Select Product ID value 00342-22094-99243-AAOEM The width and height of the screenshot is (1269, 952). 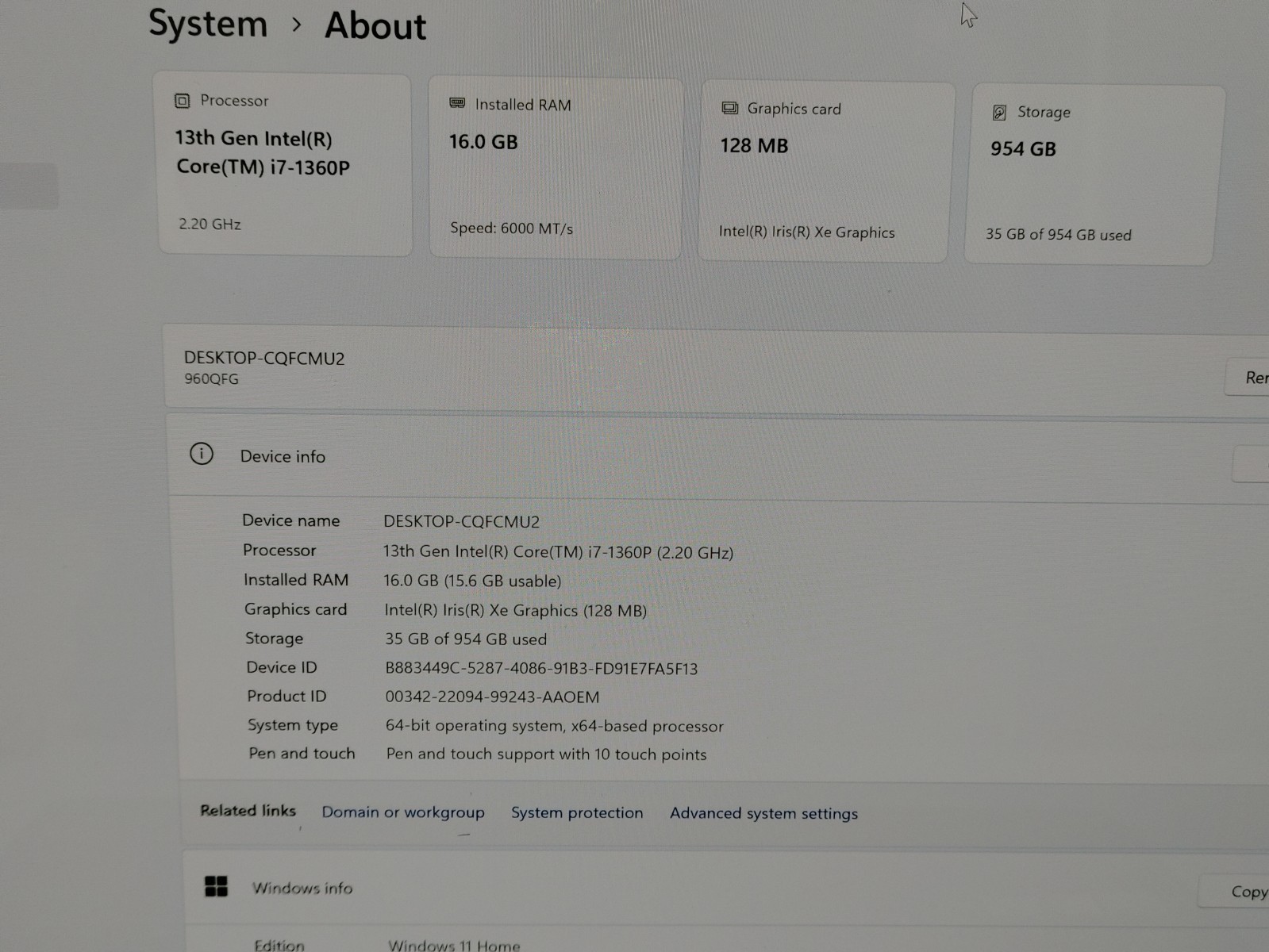click(x=492, y=697)
